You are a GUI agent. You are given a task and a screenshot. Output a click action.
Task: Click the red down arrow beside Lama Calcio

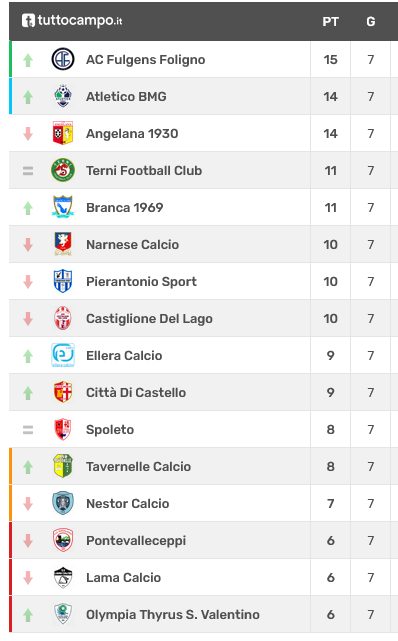point(28,578)
